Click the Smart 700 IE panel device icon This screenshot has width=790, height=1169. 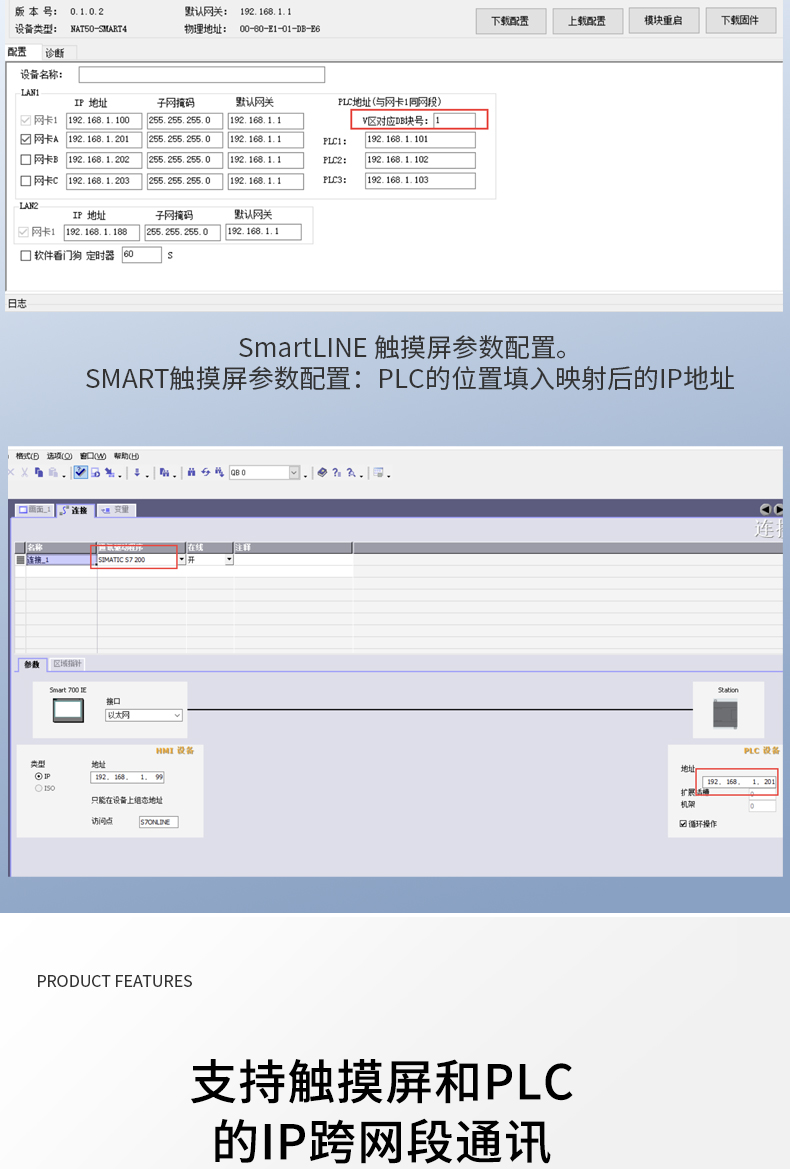(x=68, y=710)
